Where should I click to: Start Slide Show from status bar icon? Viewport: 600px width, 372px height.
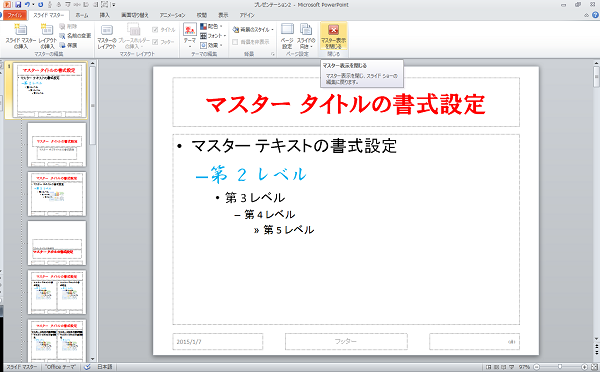click(512, 367)
